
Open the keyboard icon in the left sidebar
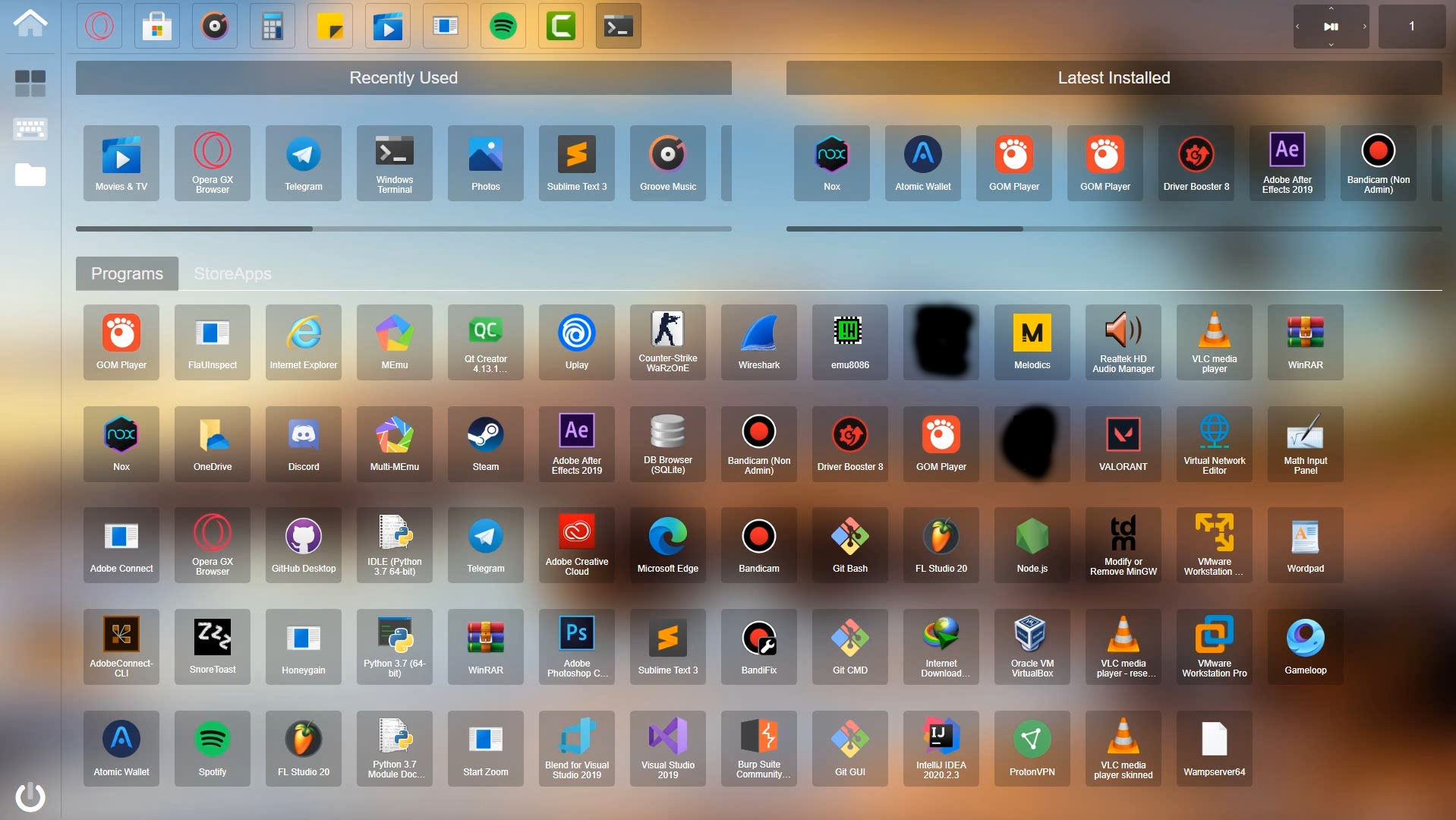[x=30, y=128]
